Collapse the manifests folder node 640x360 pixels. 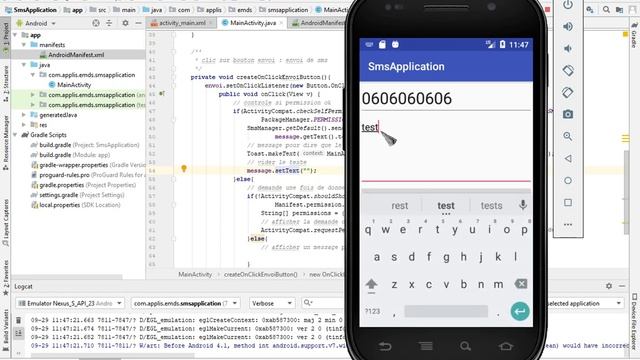click(24, 45)
